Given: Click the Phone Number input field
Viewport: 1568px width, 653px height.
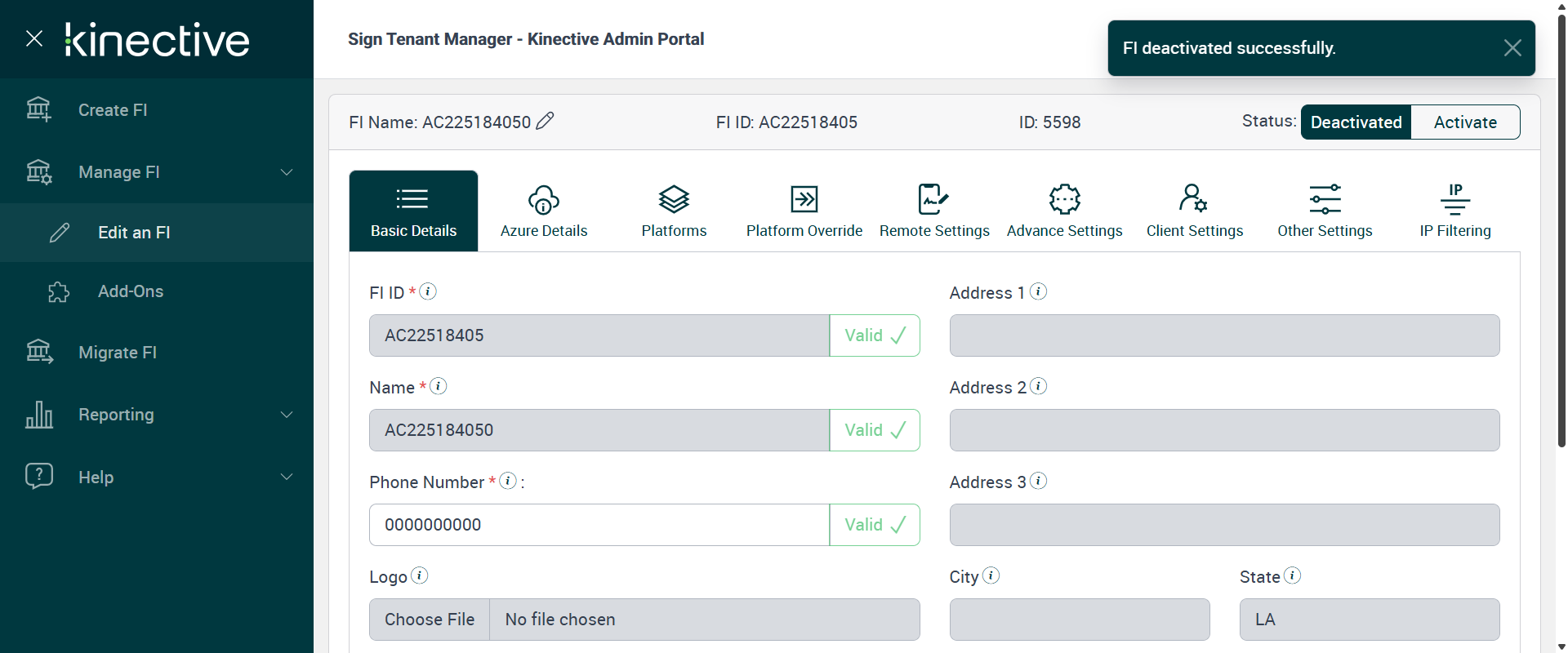Looking at the screenshot, I should coord(599,525).
